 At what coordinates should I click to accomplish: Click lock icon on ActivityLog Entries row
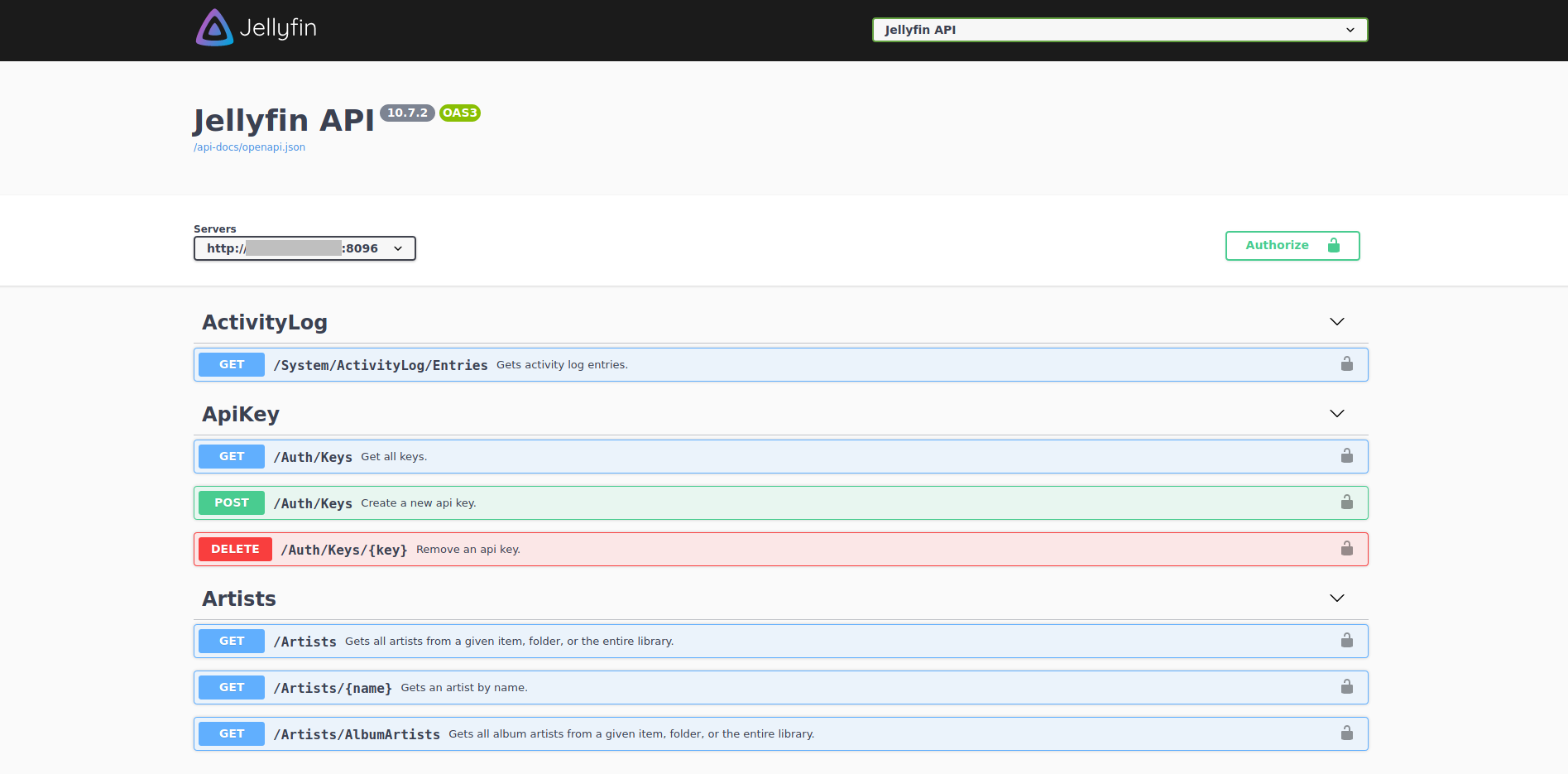click(1346, 364)
